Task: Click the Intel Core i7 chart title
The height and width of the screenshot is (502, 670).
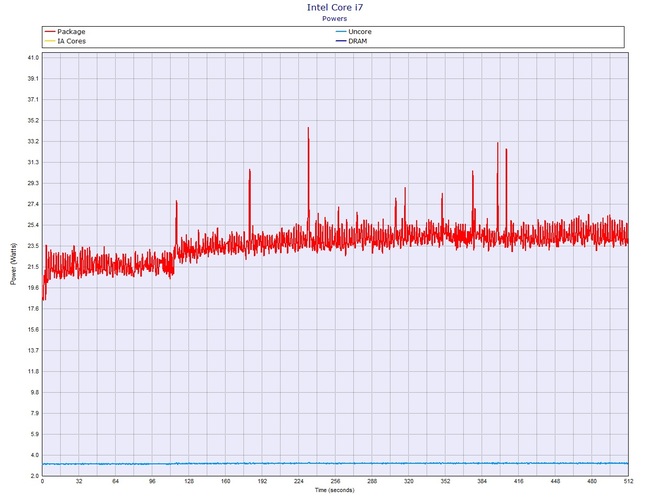Action: point(335,7)
